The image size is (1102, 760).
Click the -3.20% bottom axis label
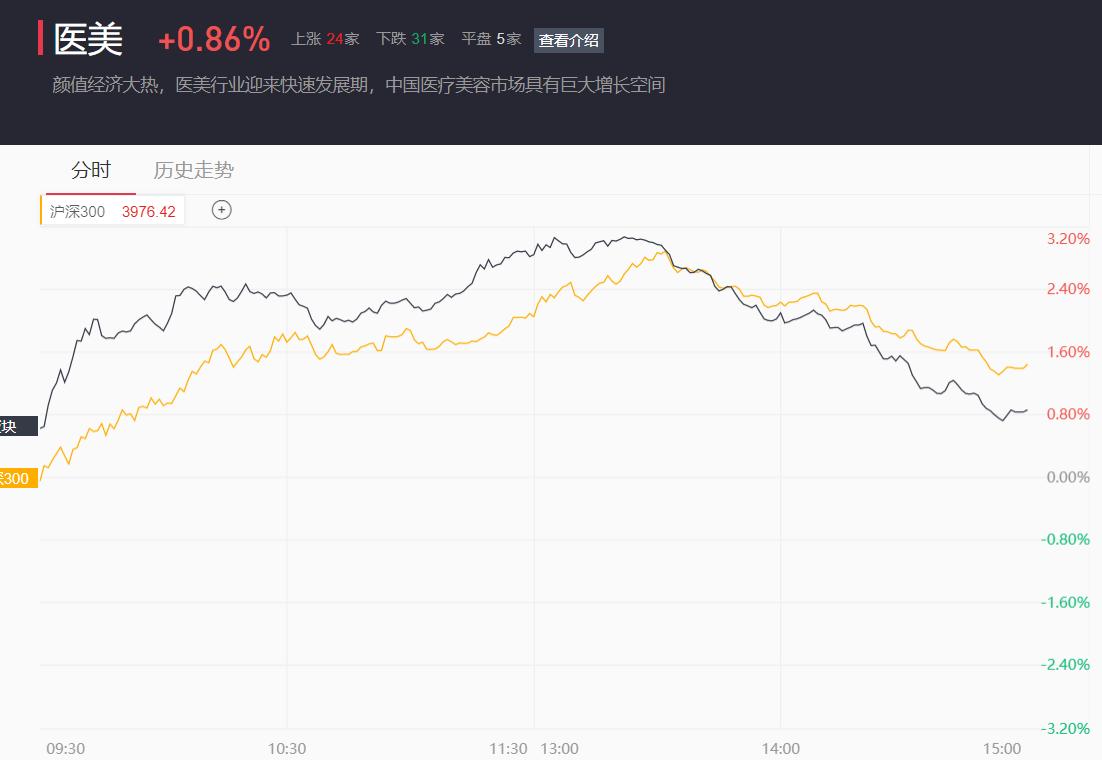1065,728
